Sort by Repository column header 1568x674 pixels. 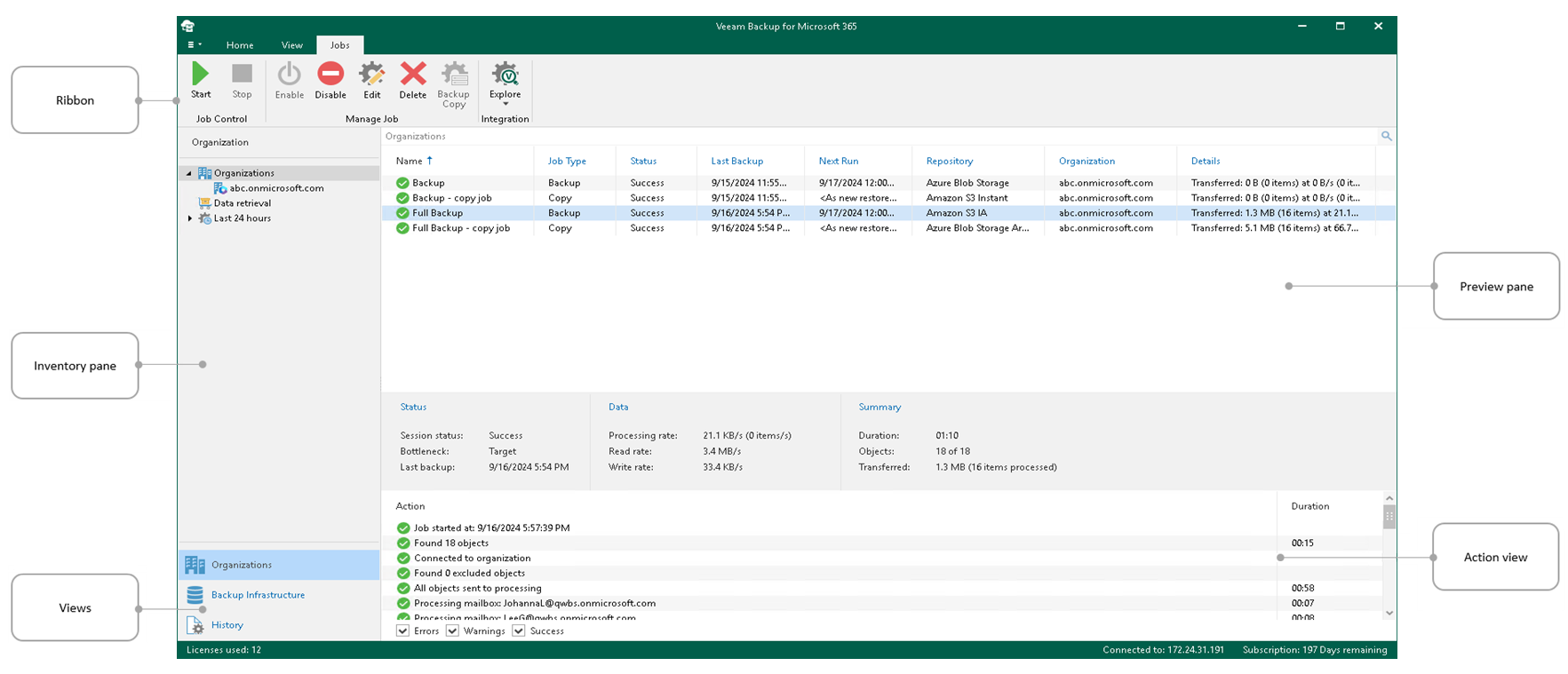tap(950, 161)
